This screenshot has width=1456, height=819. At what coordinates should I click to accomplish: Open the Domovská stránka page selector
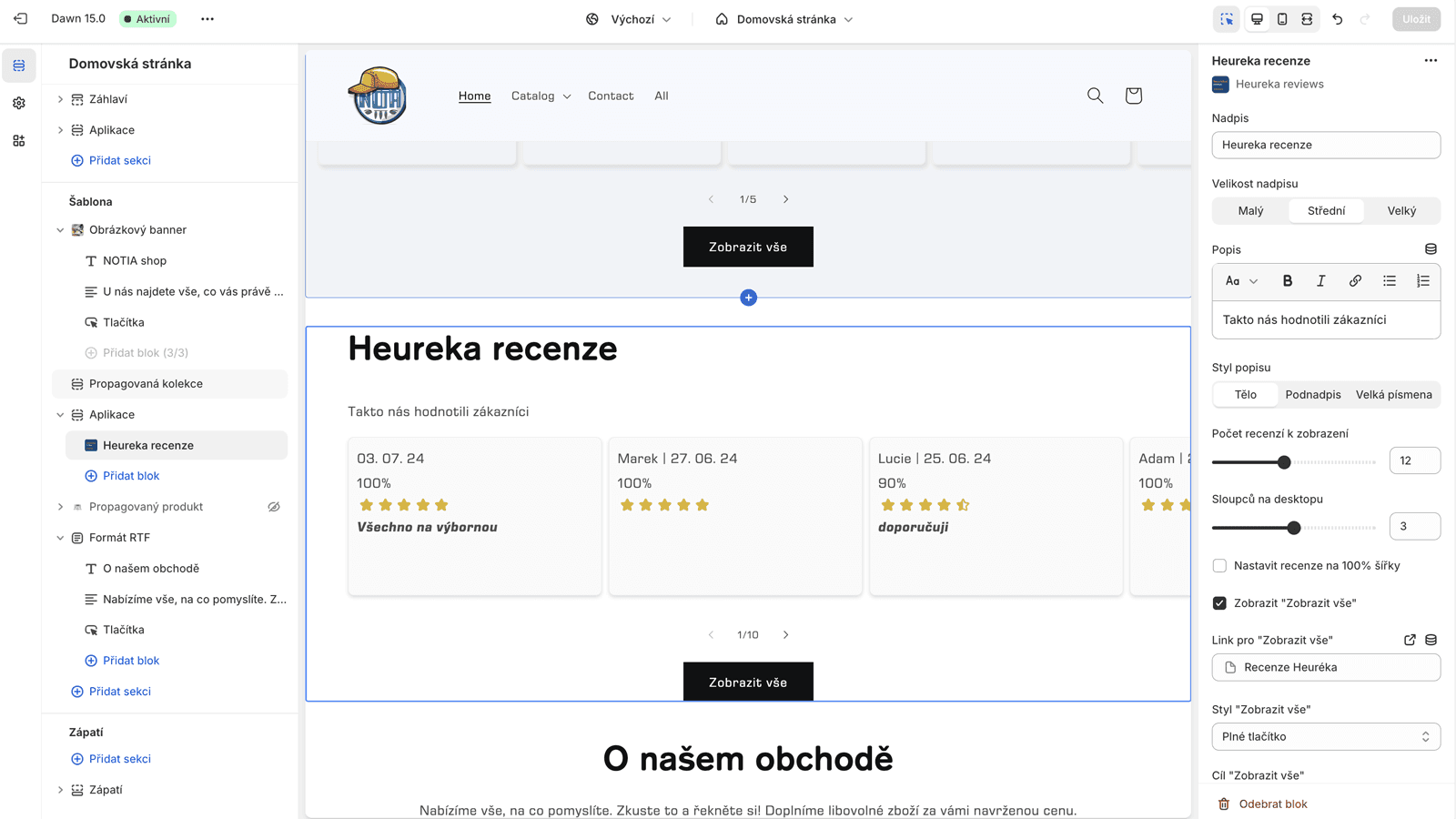784,19
